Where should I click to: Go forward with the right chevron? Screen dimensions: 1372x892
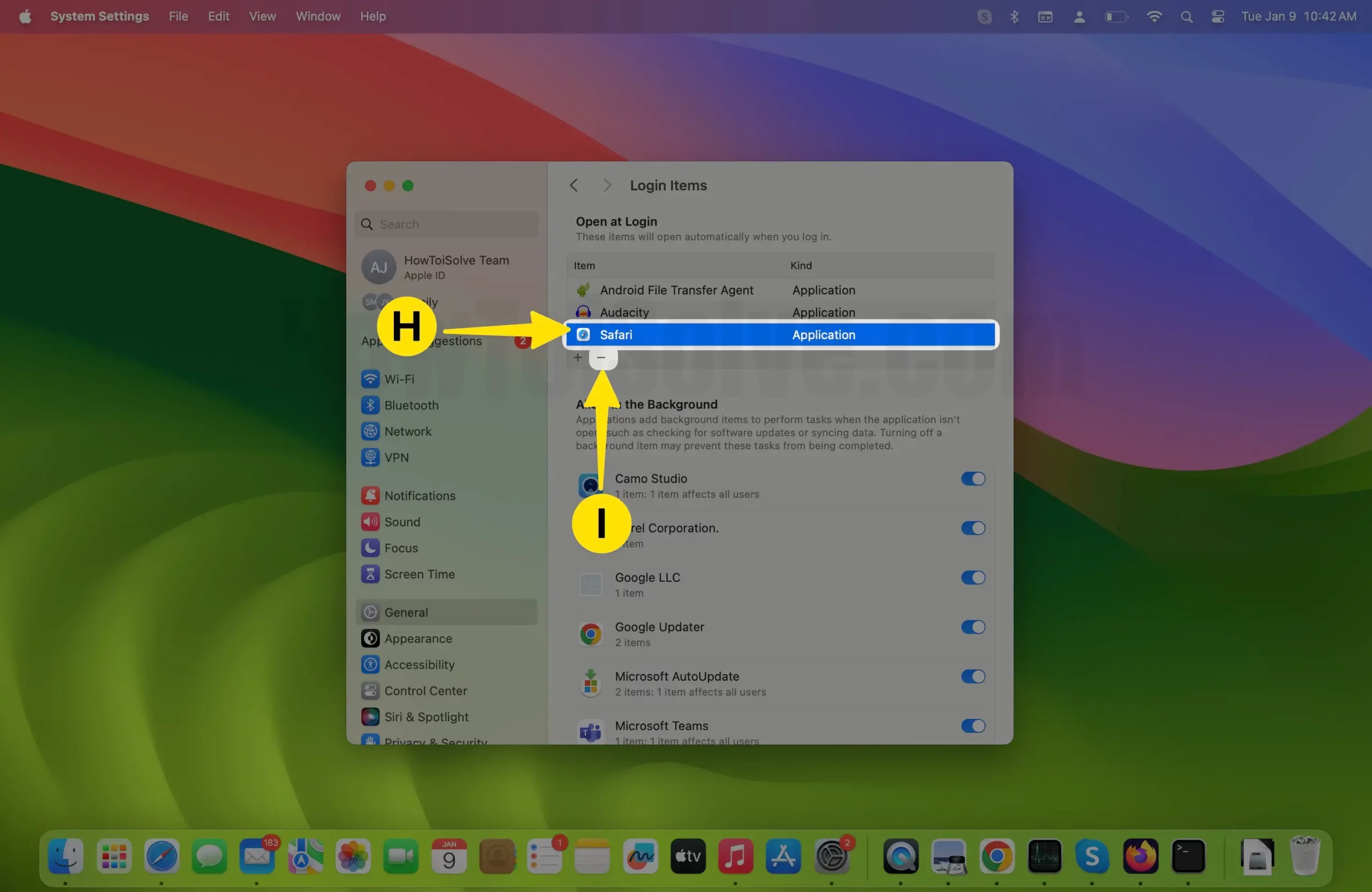[x=607, y=185]
